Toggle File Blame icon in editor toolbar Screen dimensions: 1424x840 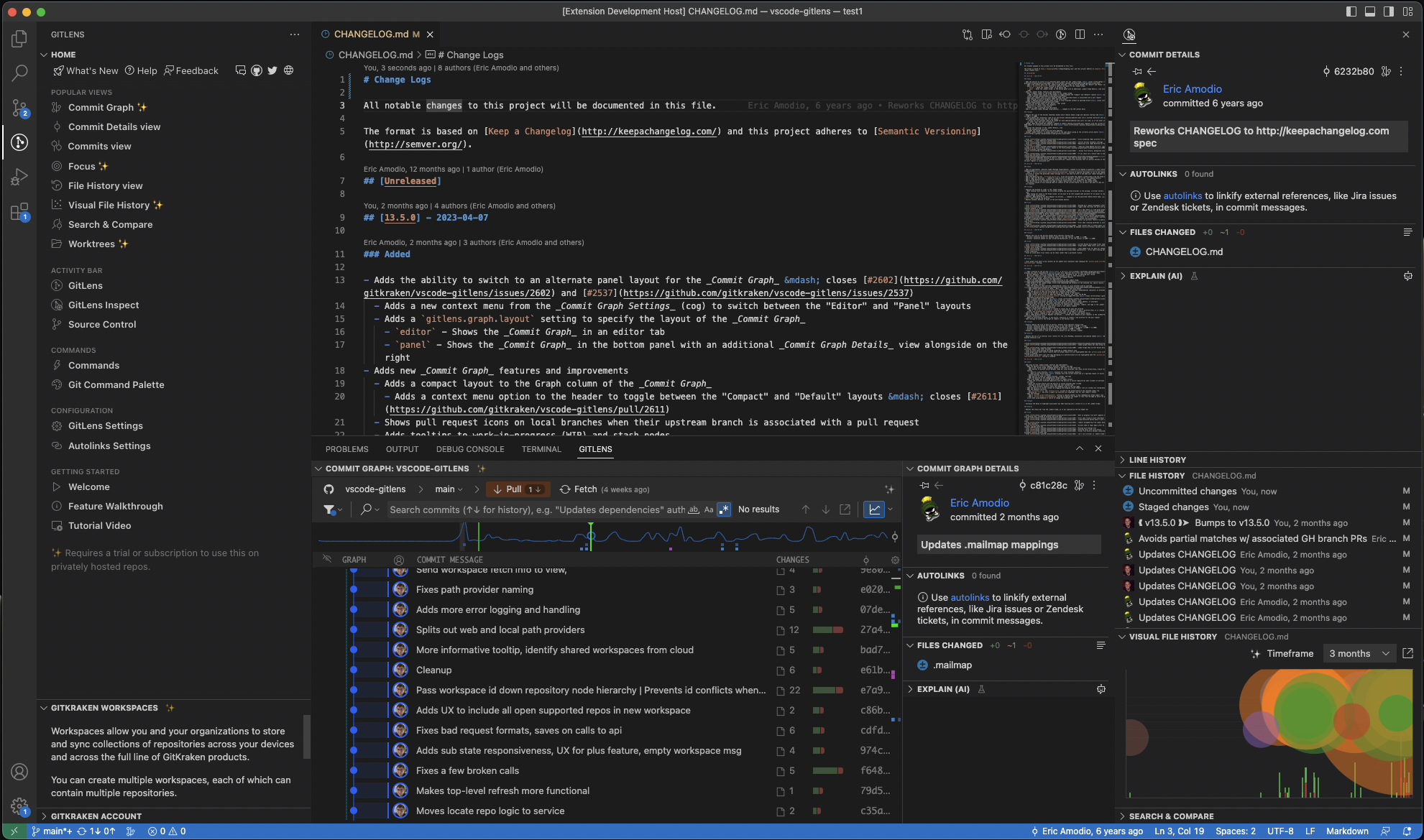pyautogui.click(x=1061, y=34)
